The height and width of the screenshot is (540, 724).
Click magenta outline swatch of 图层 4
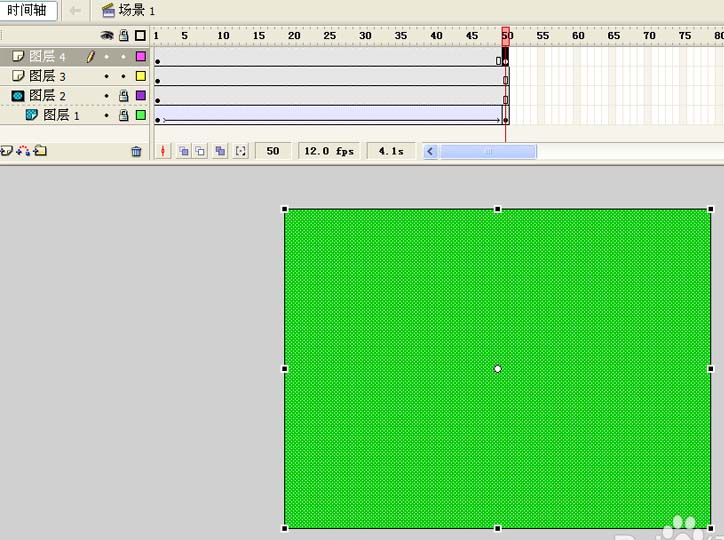click(141, 56)
